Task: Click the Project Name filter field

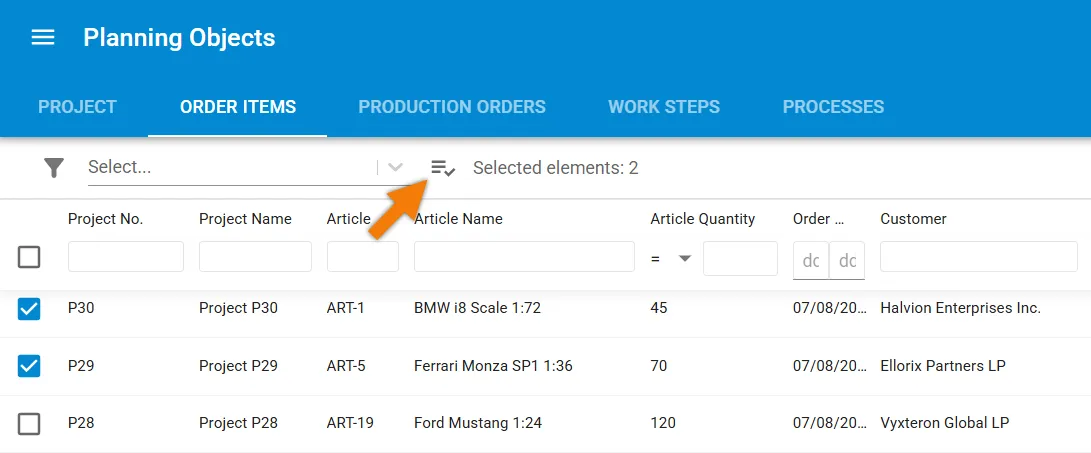Action: (x=255, y=256)
